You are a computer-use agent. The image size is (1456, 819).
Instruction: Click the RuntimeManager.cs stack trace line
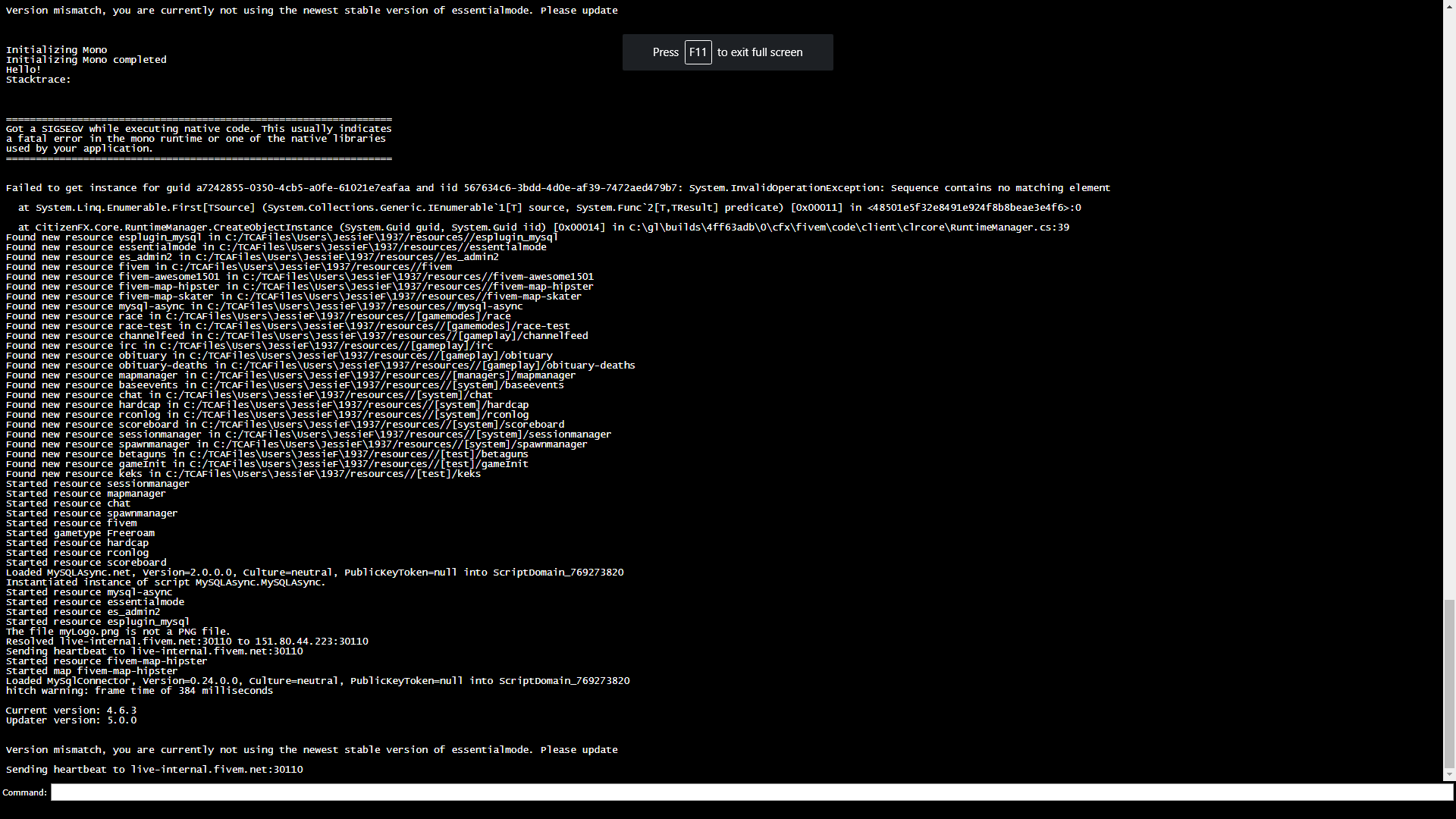tap(538, 227)
